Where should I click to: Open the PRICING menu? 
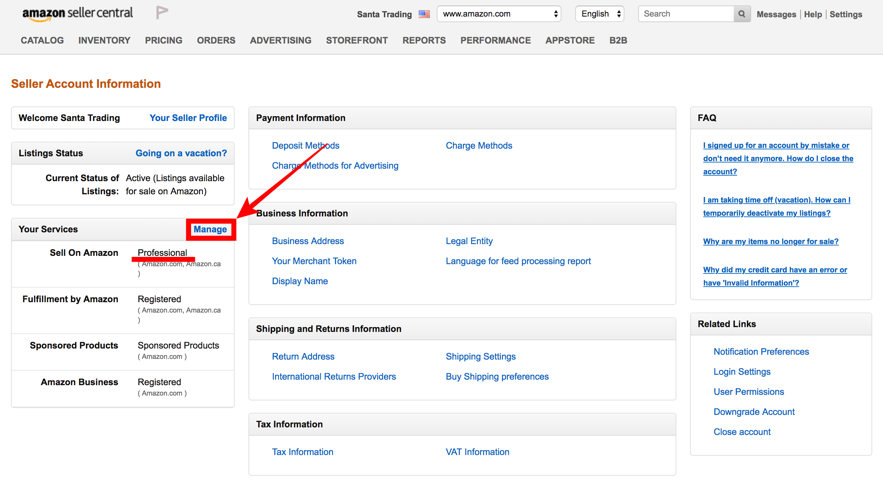click(x=164, y=41)
